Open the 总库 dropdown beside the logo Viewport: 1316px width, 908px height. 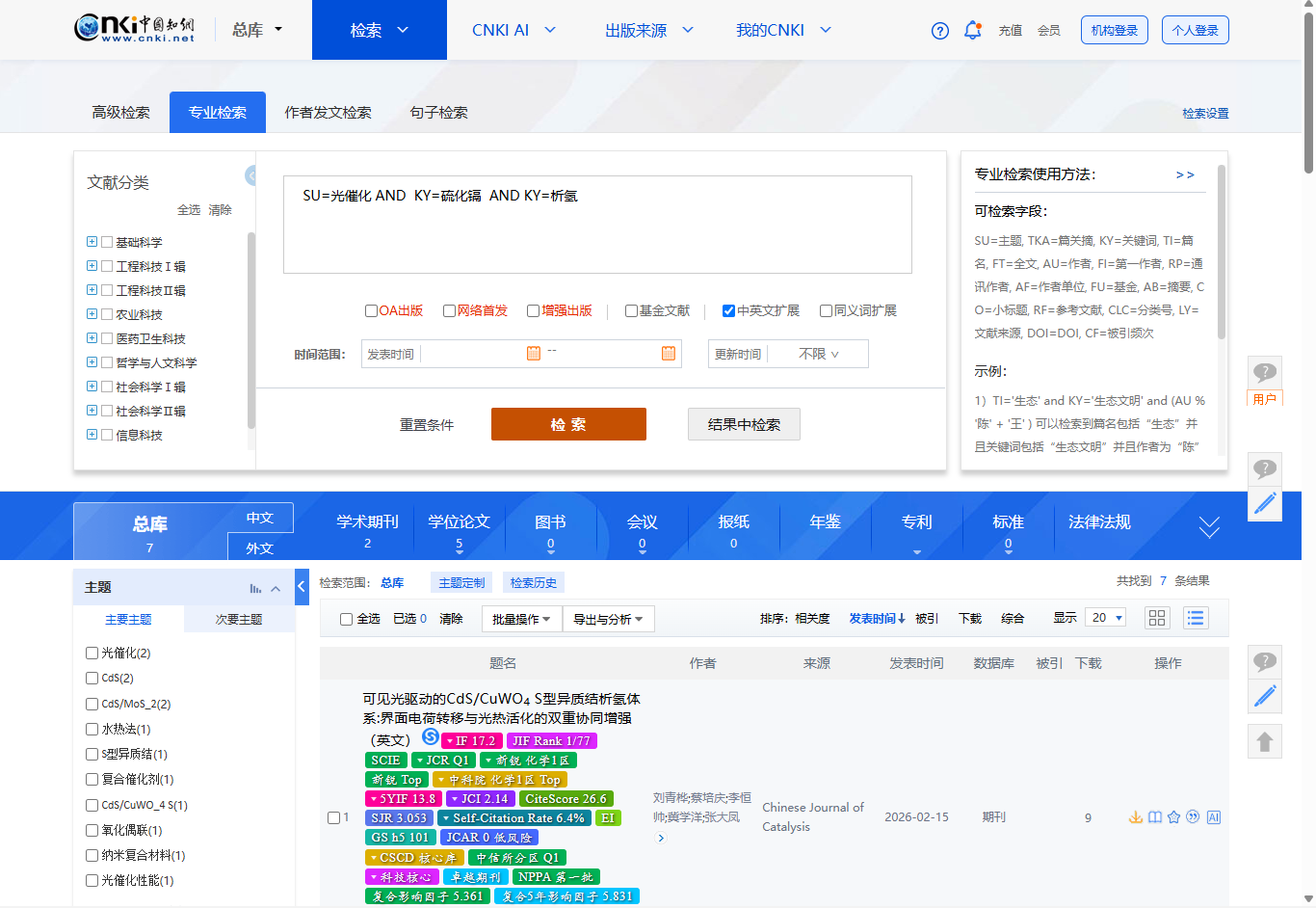click(257, 30)
